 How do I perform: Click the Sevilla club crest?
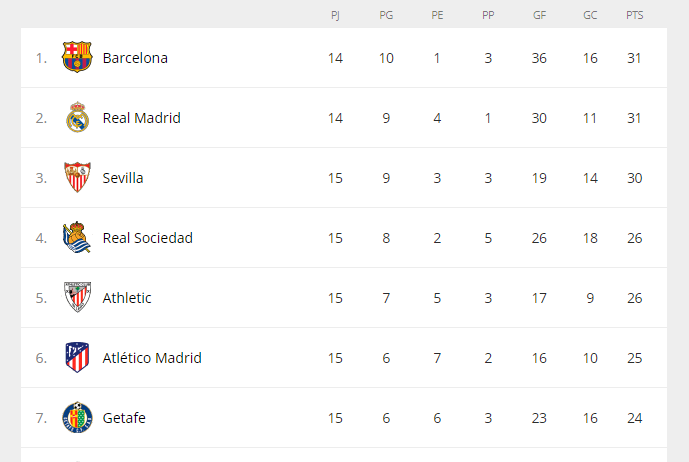click(x=77, y=177)
